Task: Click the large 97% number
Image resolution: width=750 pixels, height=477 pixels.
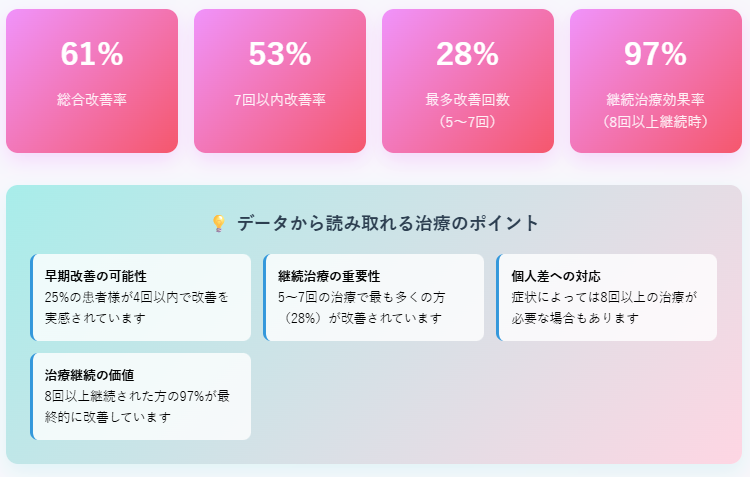Action: 656,54
